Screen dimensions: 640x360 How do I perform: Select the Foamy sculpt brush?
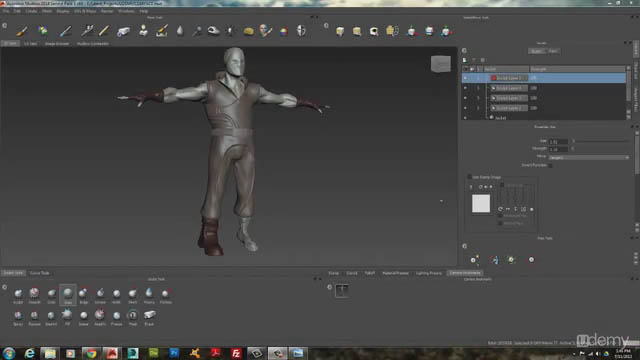coord(149,295)
